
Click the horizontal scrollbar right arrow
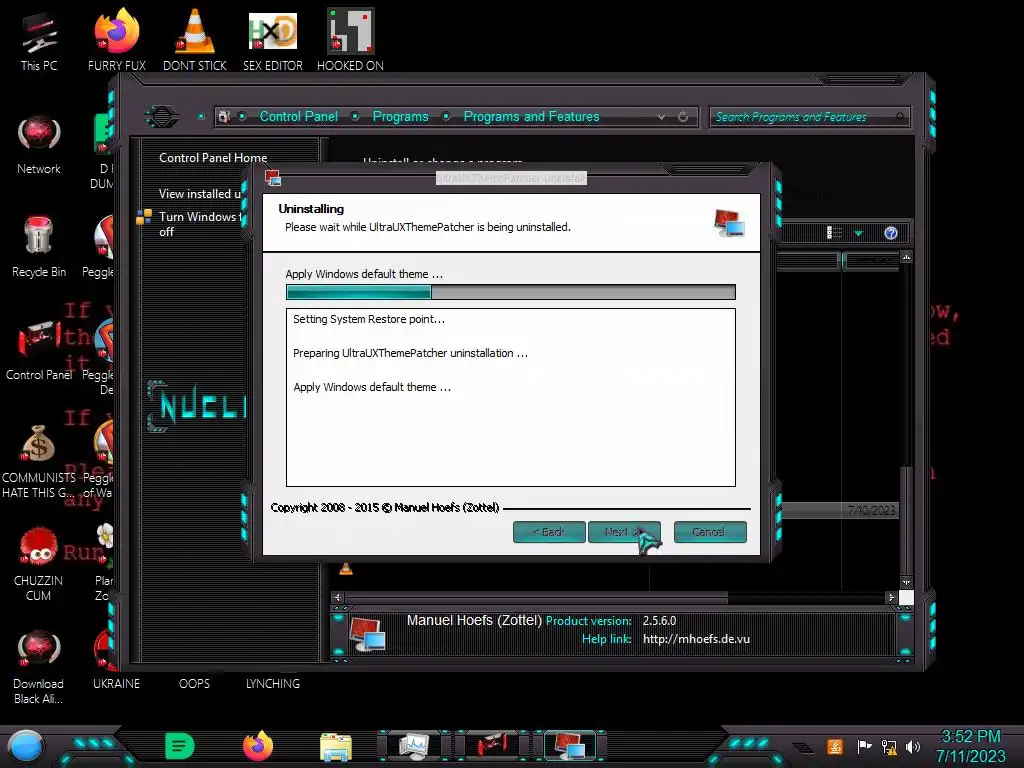pyautogui.click(x=891, y=597)
